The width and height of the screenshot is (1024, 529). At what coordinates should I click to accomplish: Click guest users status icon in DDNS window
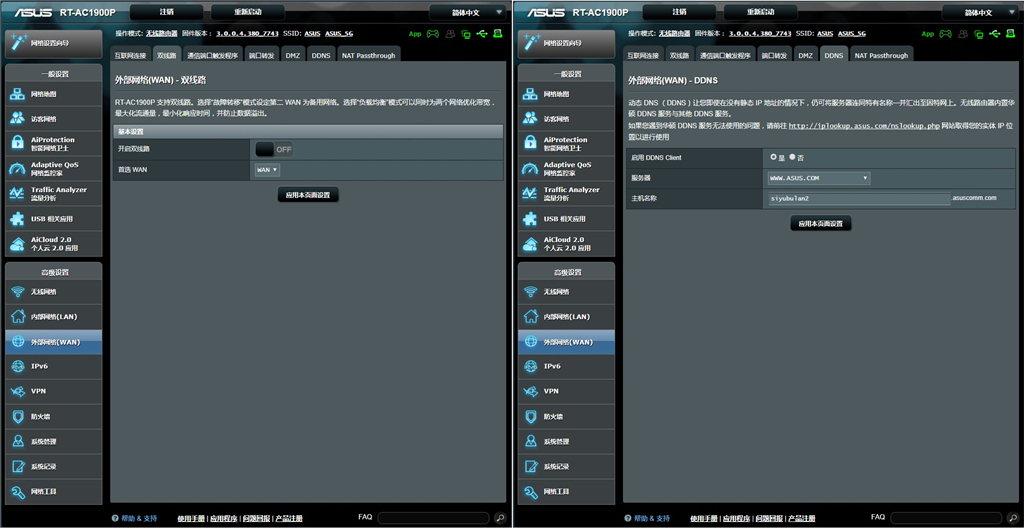[963, 33]
